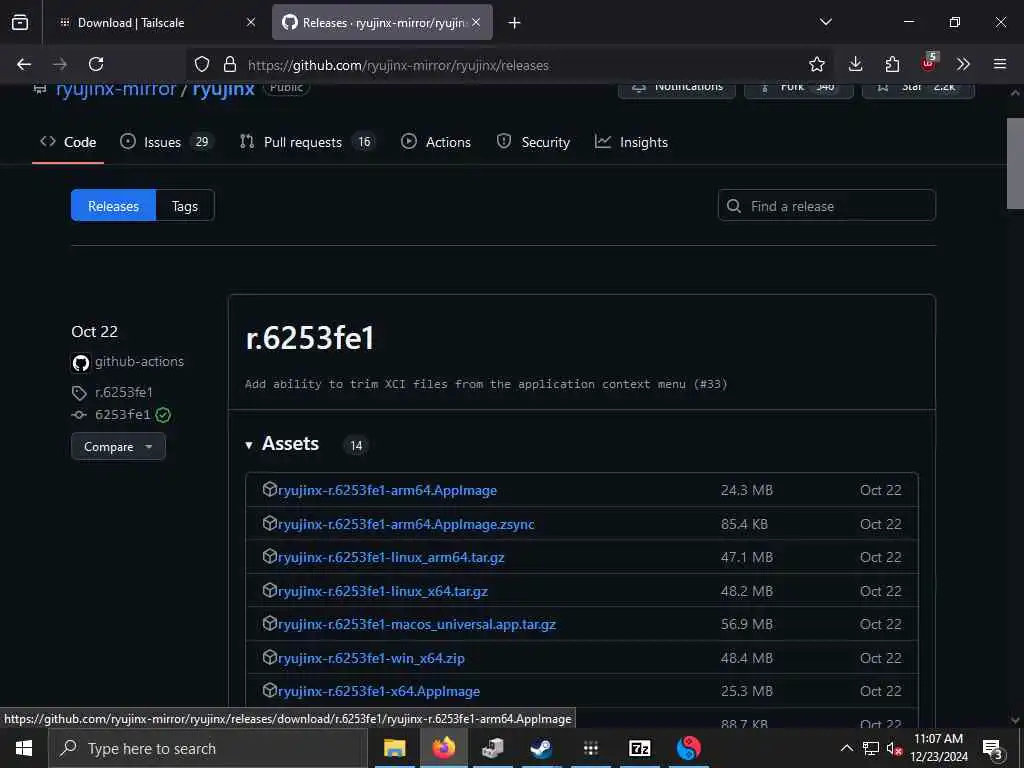Click the 56.9 MB size text
Image resolution: width=1024 pixels, height=768 pixels.
746,624
